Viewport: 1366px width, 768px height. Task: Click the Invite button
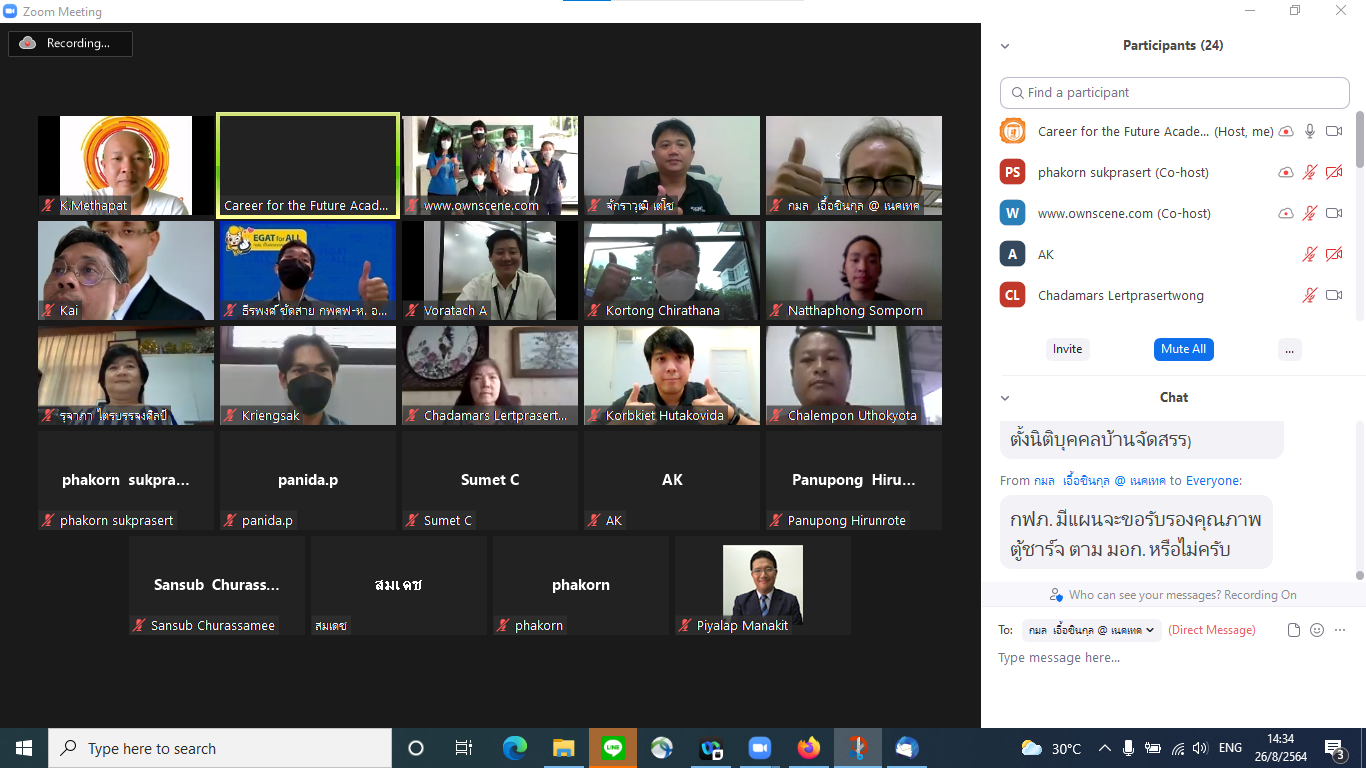[x=1067, y=349]
